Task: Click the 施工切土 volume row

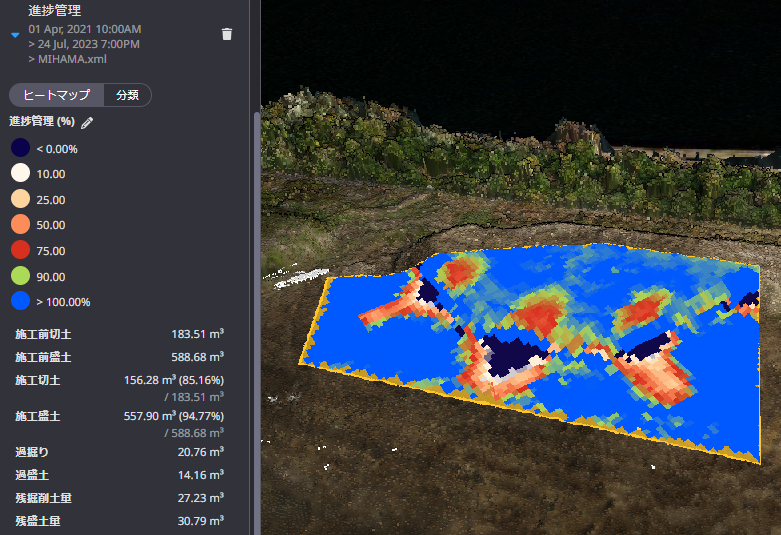Action: click(x=120, y=381)
